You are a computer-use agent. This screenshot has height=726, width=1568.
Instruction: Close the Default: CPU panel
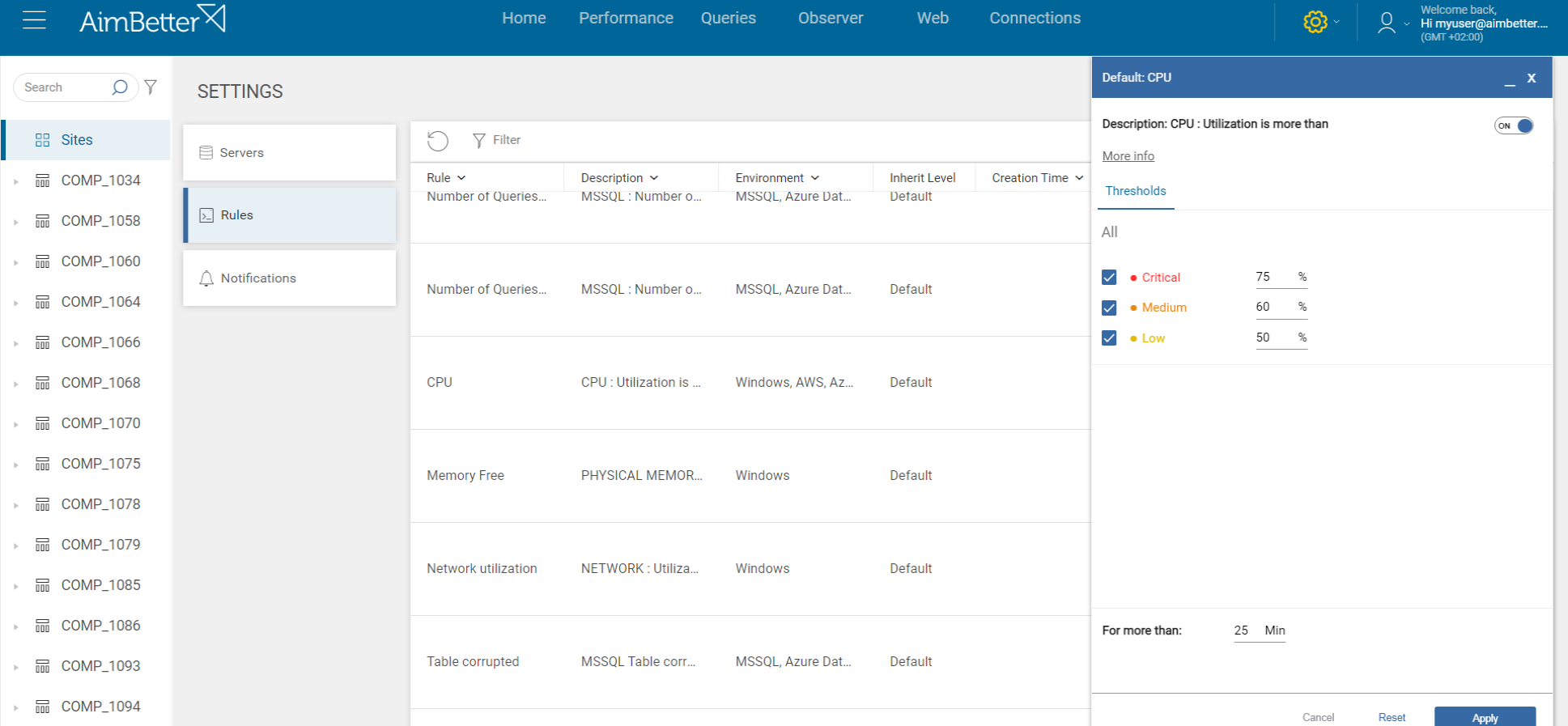[x=1532, y=79]
